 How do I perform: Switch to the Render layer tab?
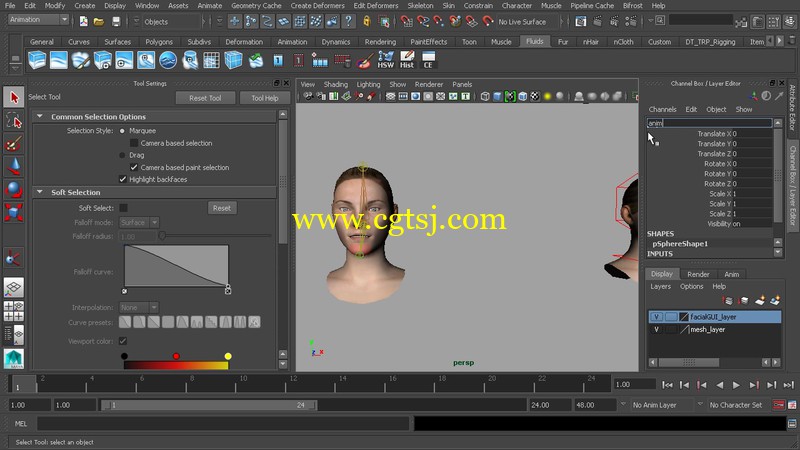click(698, 274)
